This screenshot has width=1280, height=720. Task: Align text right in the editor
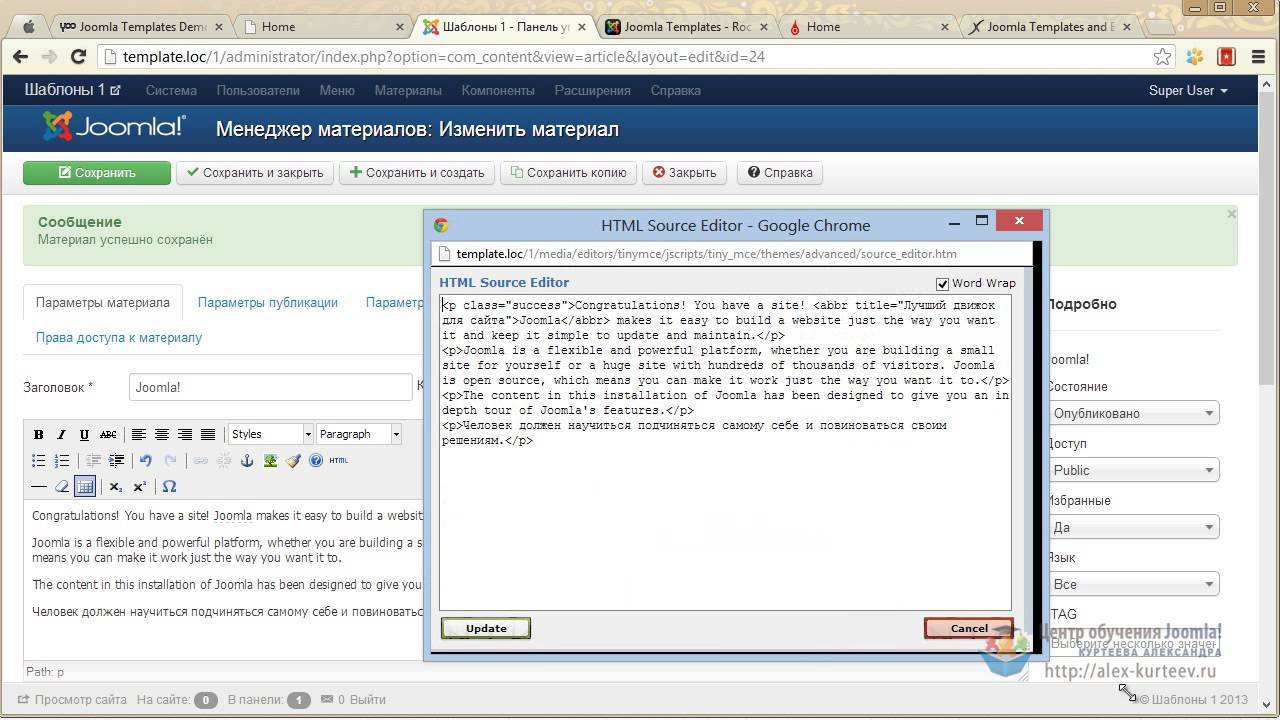[185, 434]
